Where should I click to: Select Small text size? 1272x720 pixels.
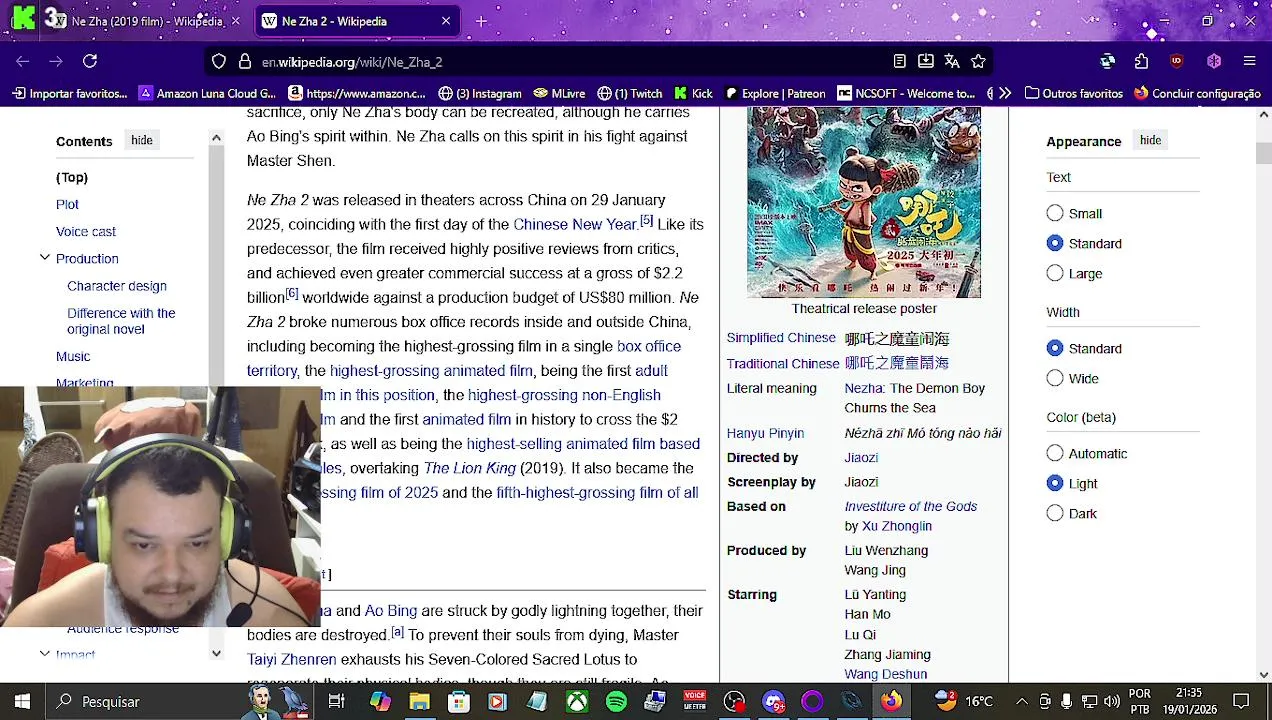coord(1055,213)
